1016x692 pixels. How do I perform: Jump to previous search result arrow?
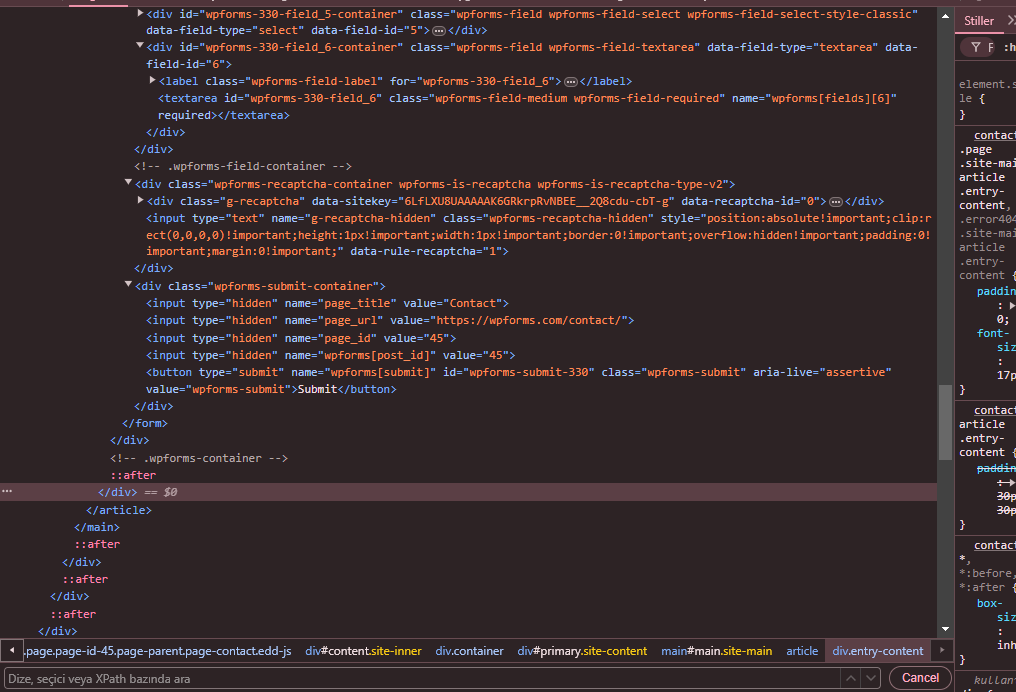pyautogui.click(x=851, y=678)
